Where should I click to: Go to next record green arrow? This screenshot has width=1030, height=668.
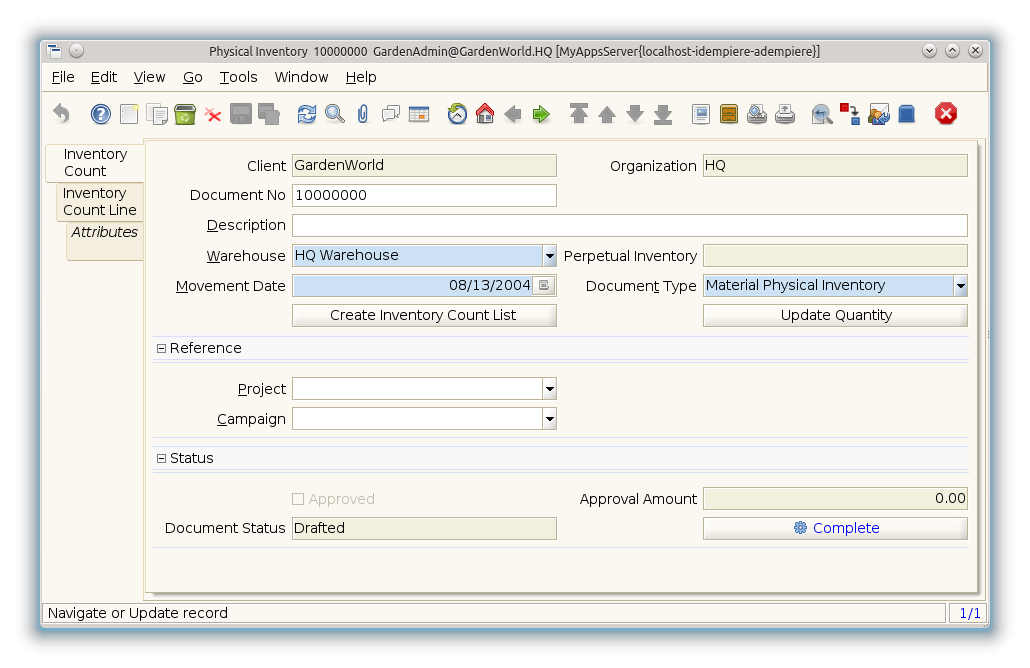(x=541, y=114)
